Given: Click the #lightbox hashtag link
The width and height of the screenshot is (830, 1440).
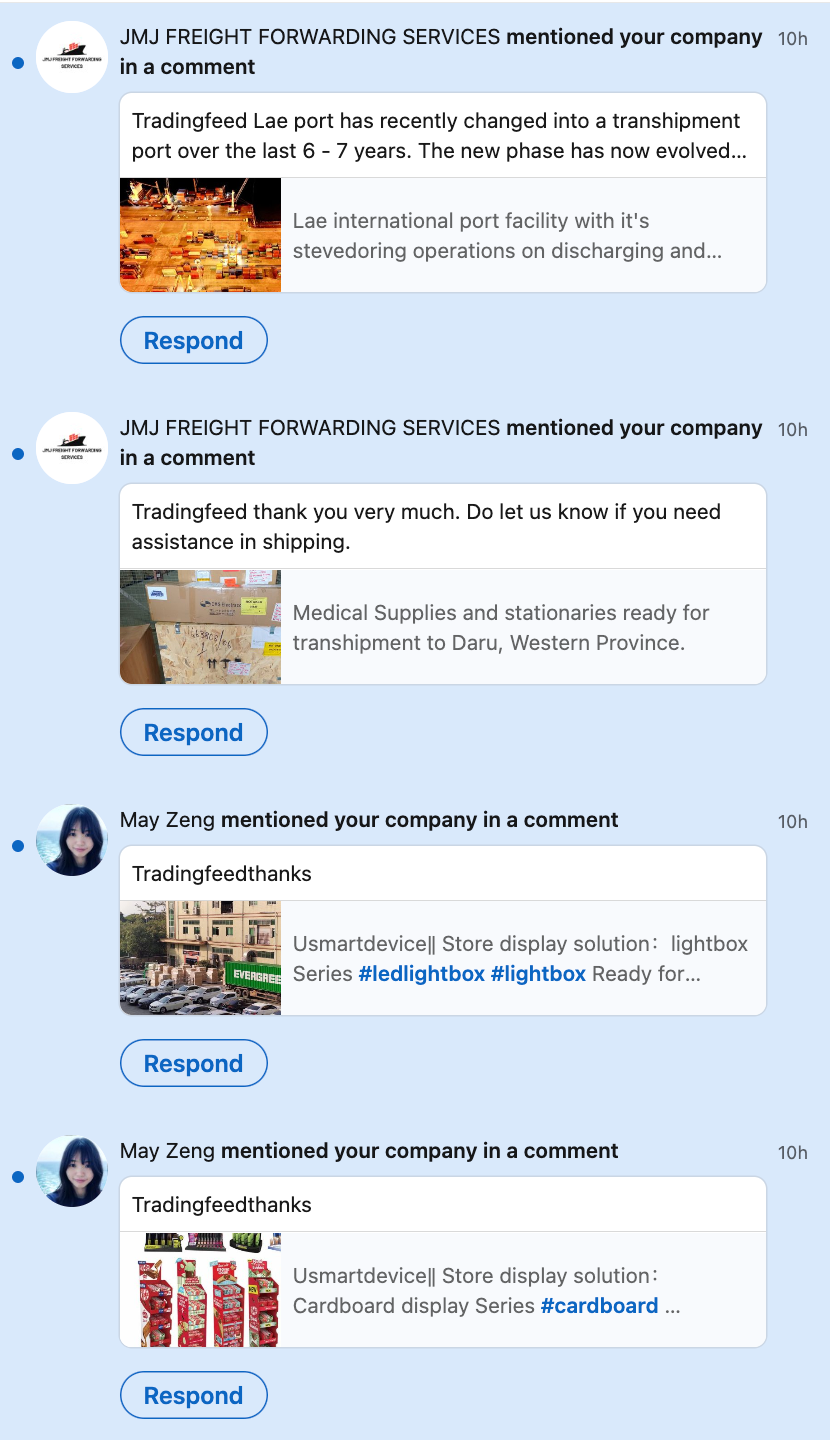Looking at the screenshot, I should coord(538,974).
